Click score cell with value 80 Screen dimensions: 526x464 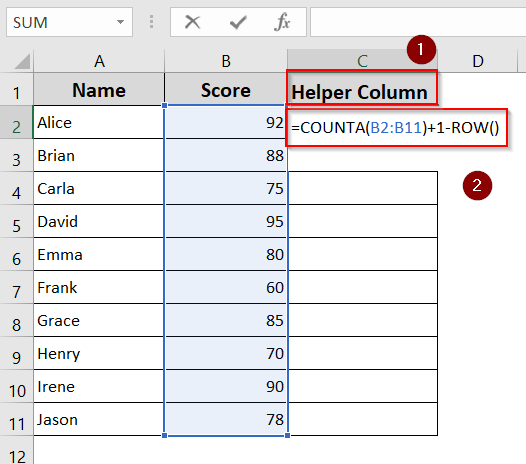pos(226,254)
